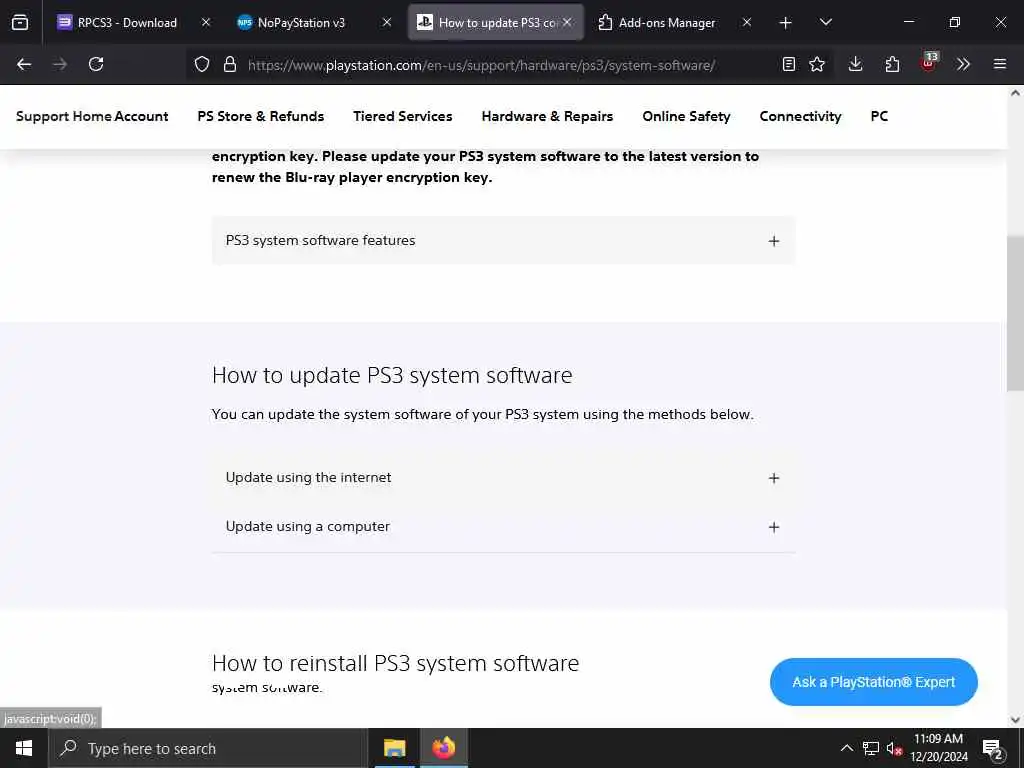
Task: Open network status tray icon
Action: click(x=871, y=748)
